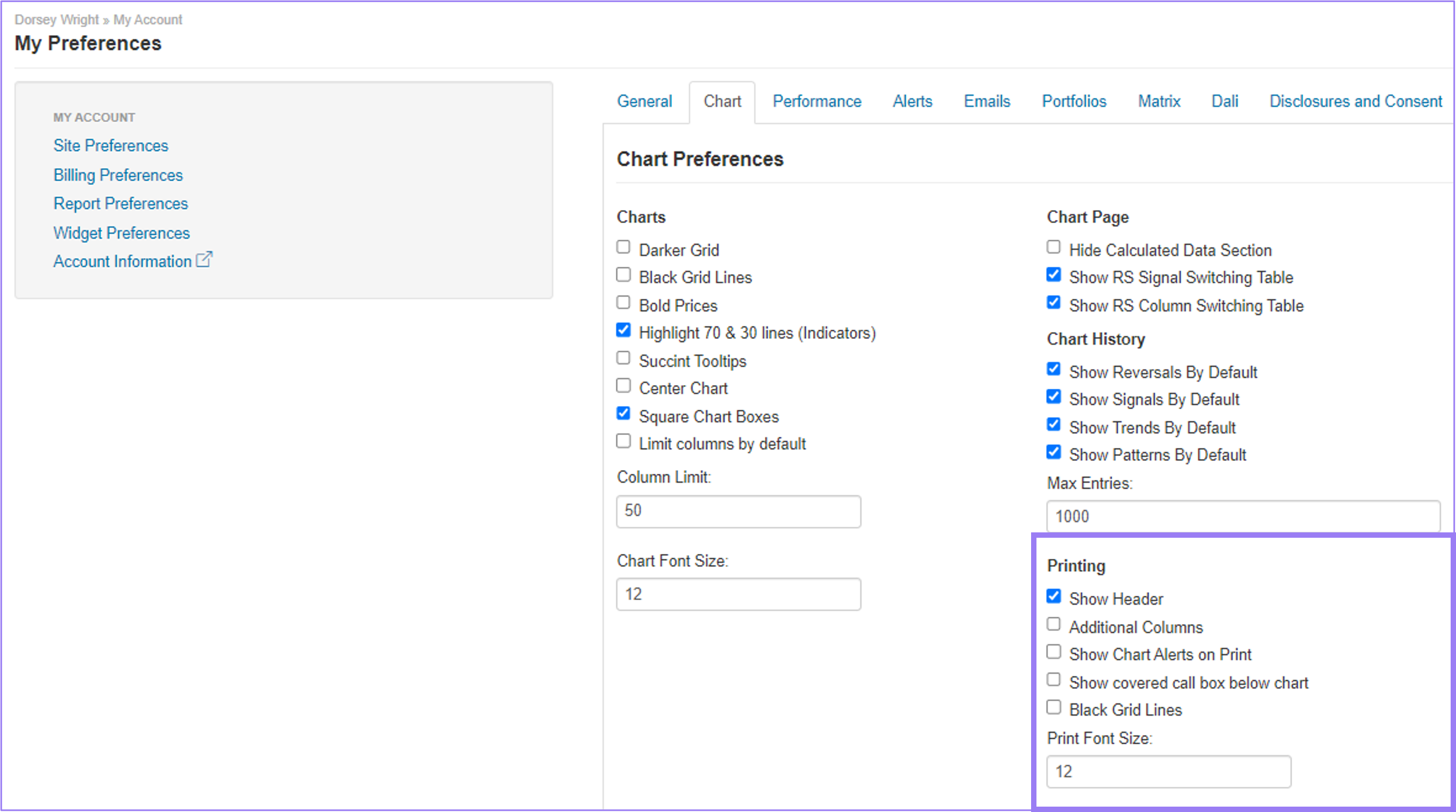Click My Account breadcrumb
This screenshot has height=812, width=1456.
coord(147,20)
